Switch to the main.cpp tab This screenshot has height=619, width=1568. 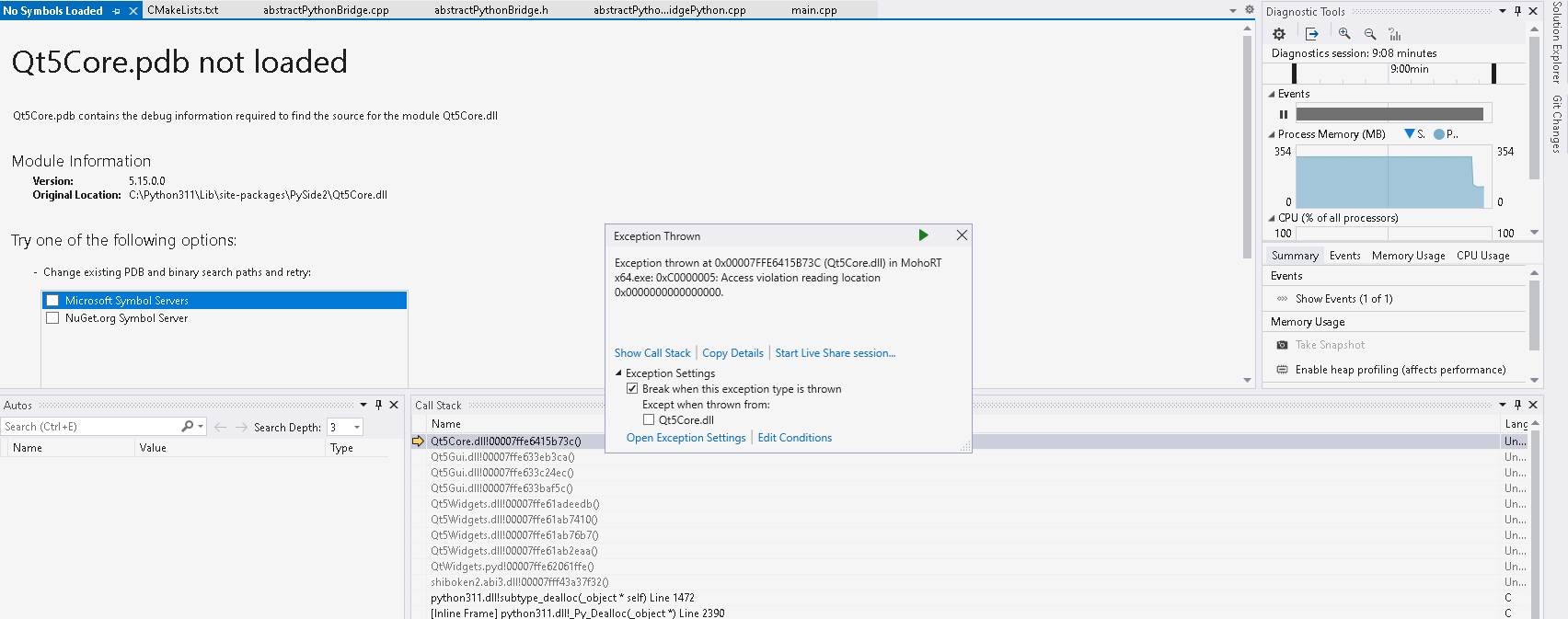(x=813, y=10)
